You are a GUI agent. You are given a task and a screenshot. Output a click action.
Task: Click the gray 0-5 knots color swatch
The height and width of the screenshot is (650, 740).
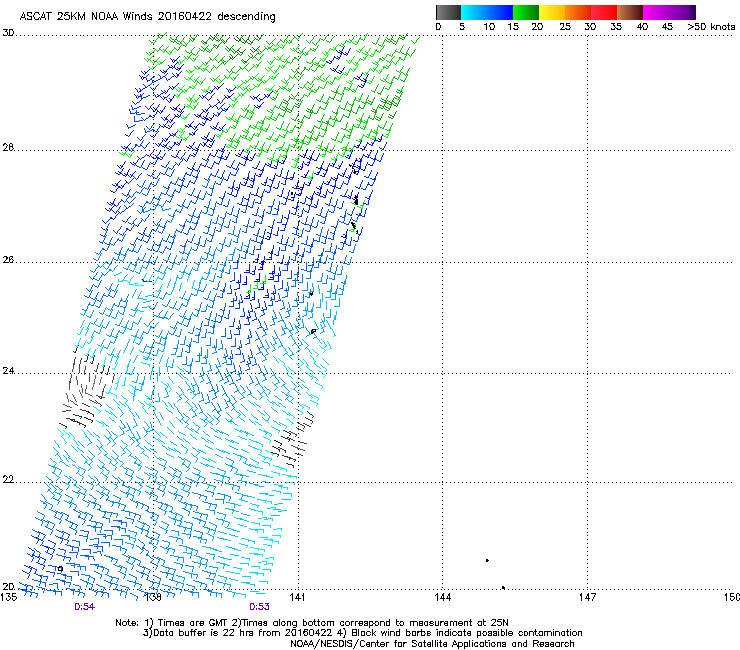tap(448, 12)
